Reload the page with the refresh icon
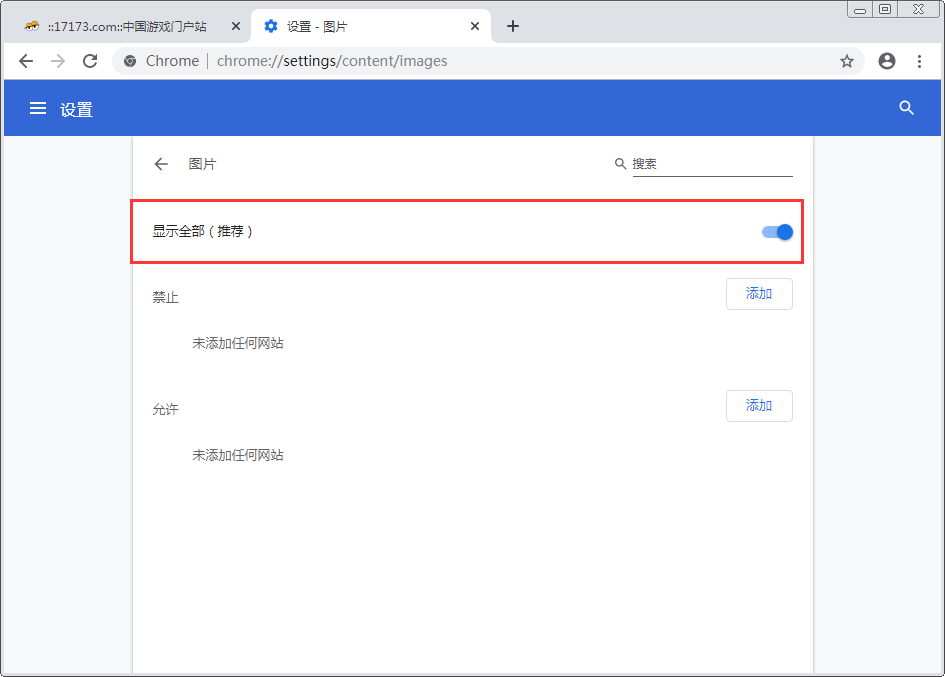 pos(90,61)
